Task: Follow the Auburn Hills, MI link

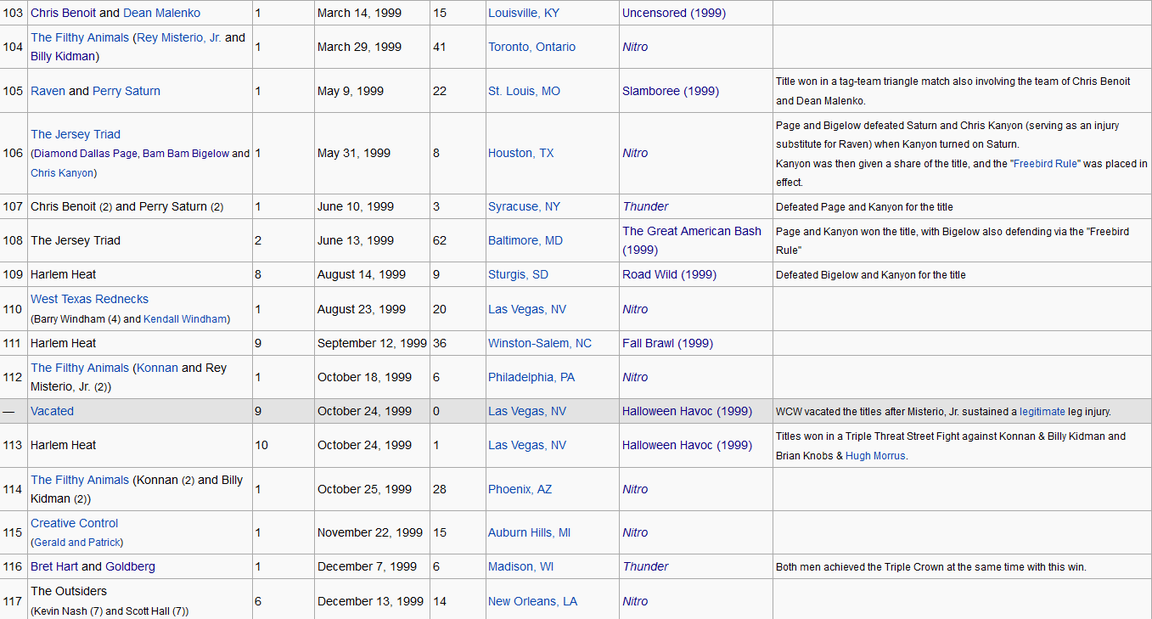Action: tap(529, 533)
